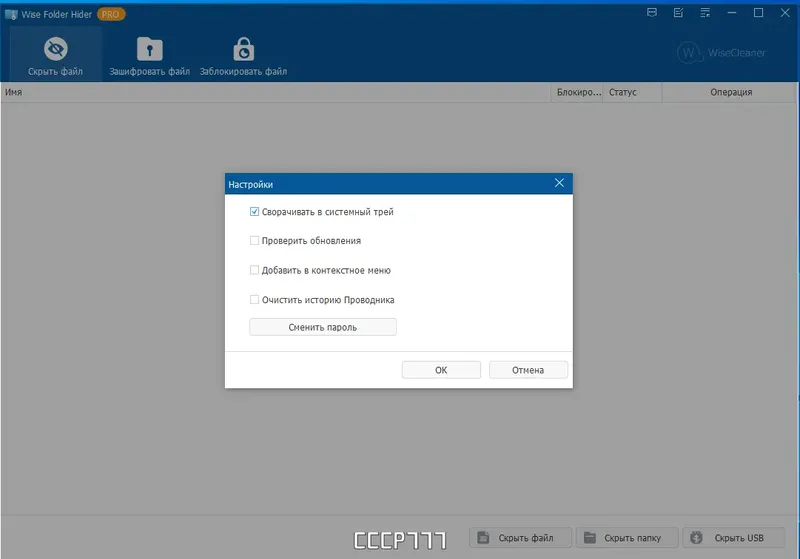Image resolution: width=800 pixels, height=559 pixels.
Task: Uncheck Сворачивать в системный трей checkbox
Action: [254, 212]
